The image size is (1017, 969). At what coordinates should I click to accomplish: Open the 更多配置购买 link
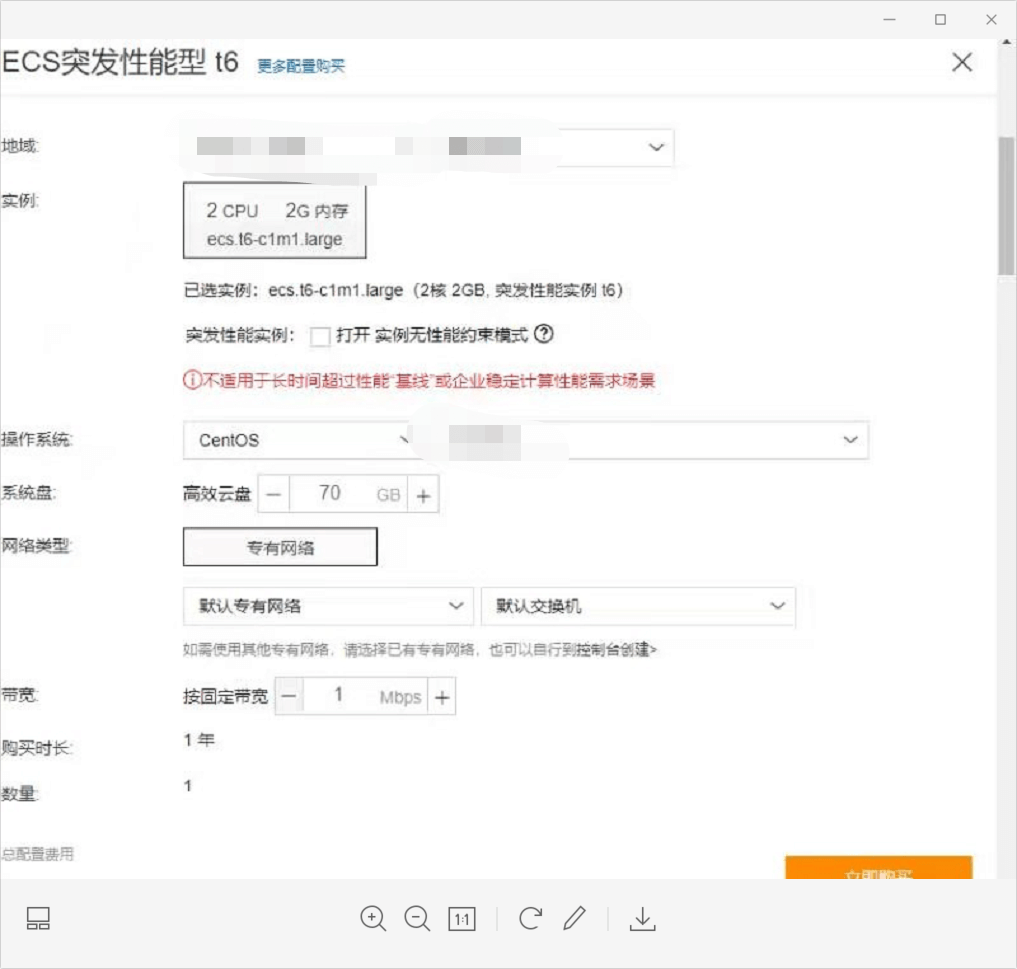coord(301,66)
